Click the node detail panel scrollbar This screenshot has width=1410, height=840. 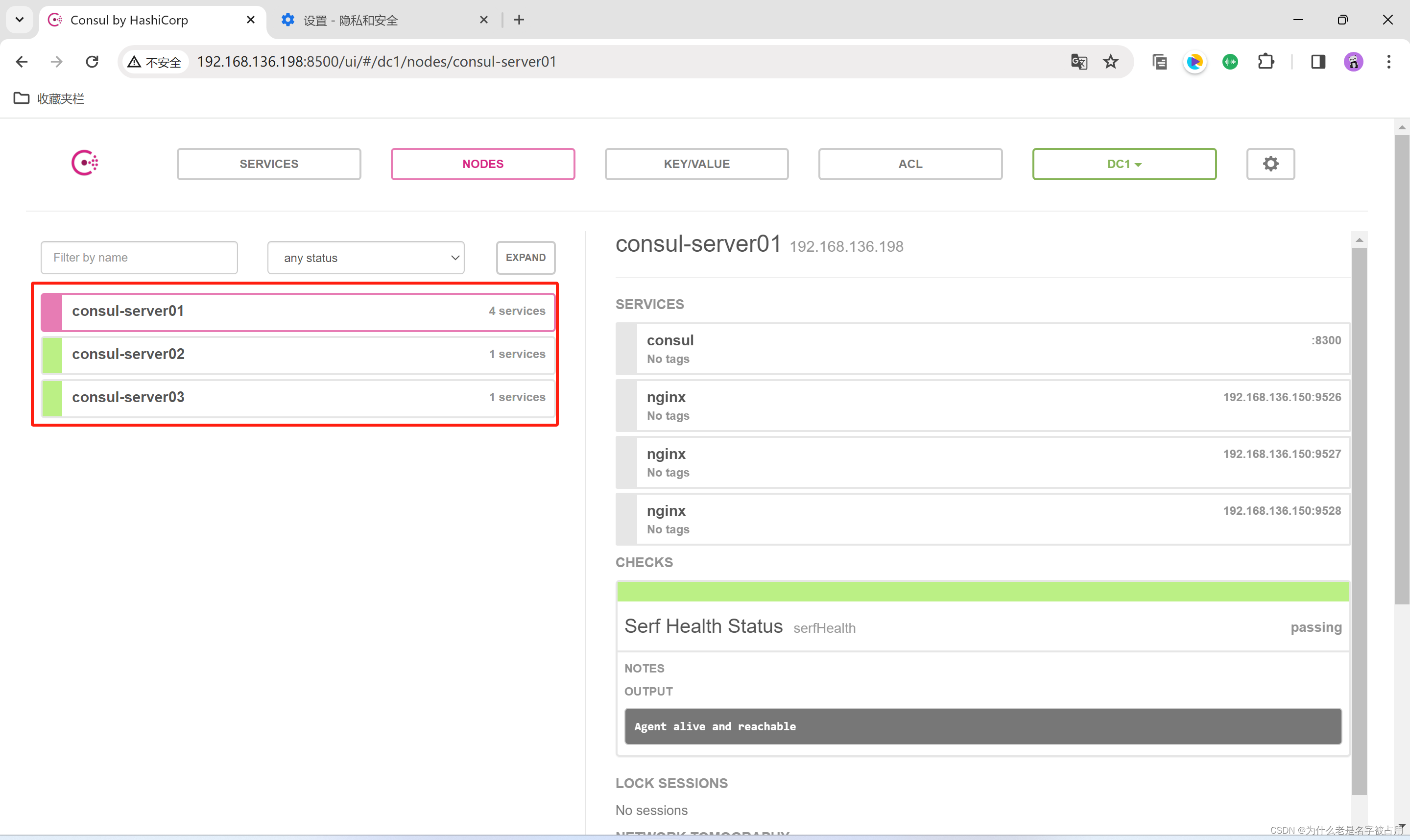point(1359,521)
